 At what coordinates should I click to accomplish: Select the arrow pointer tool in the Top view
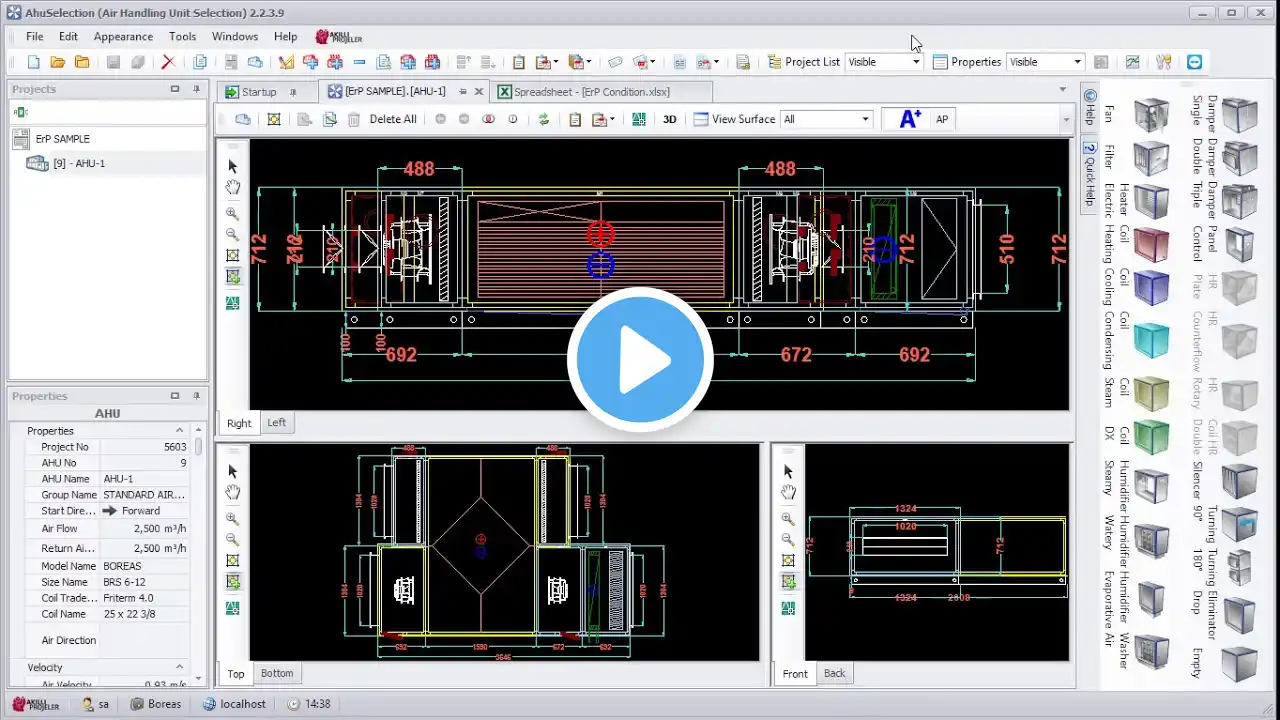click(x=233, y=471)
